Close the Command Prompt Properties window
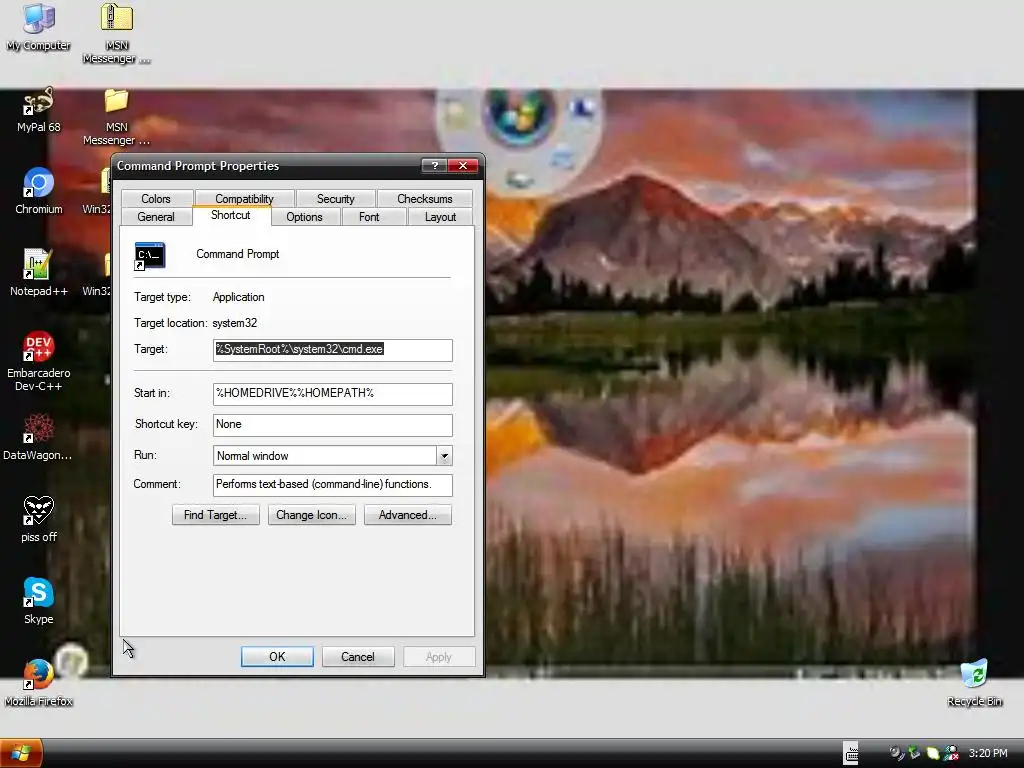The width and height of the screenshot is (1024, 768). [463, 165]
